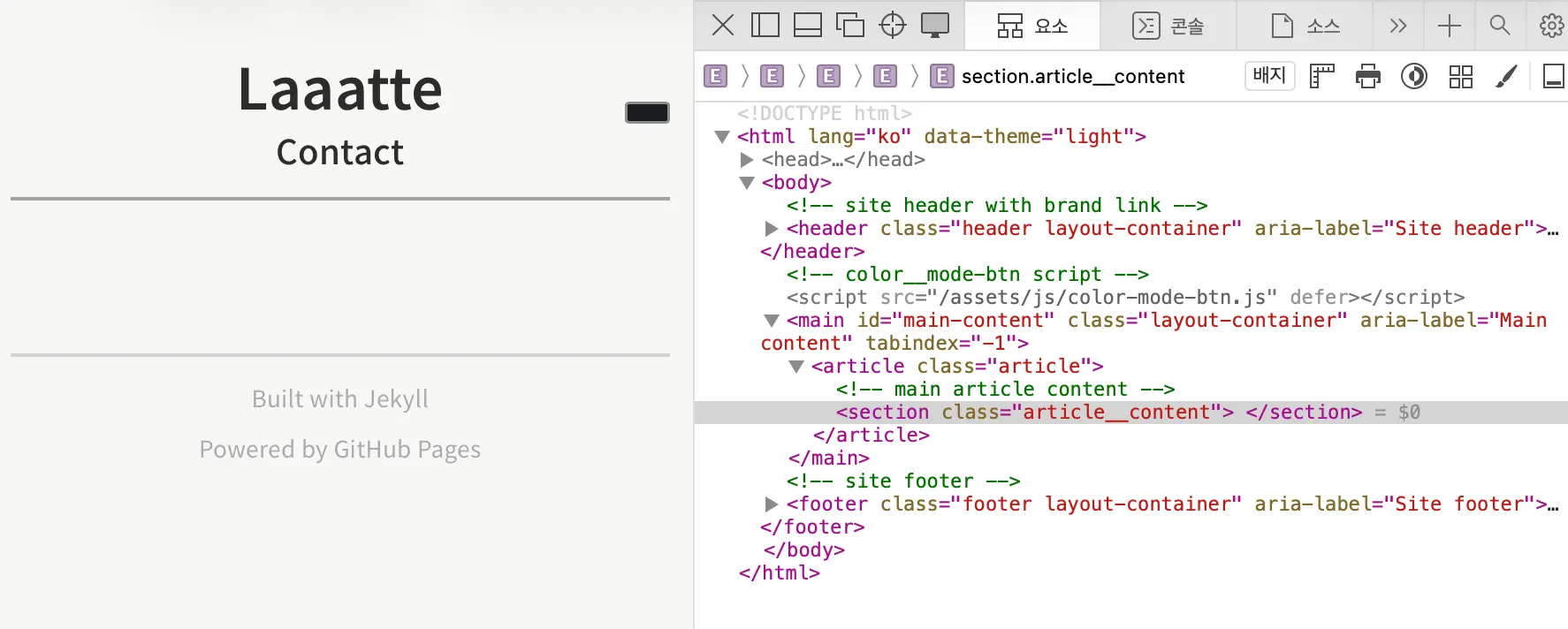
Task: Open the inspector search magnifier
Action: tap(1500, 26)
